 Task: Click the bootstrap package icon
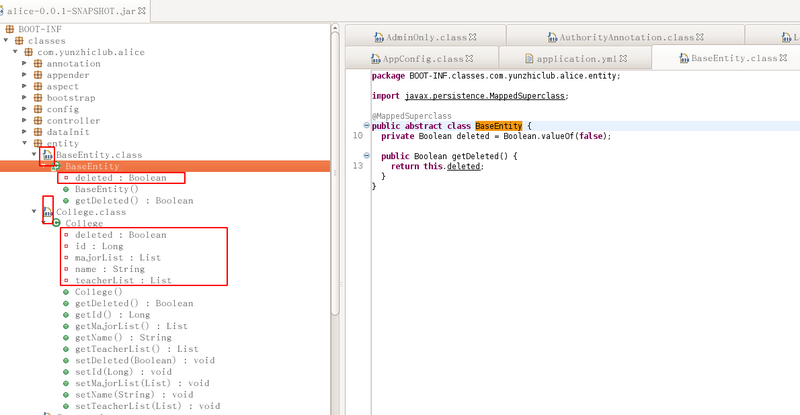(38, 97)
